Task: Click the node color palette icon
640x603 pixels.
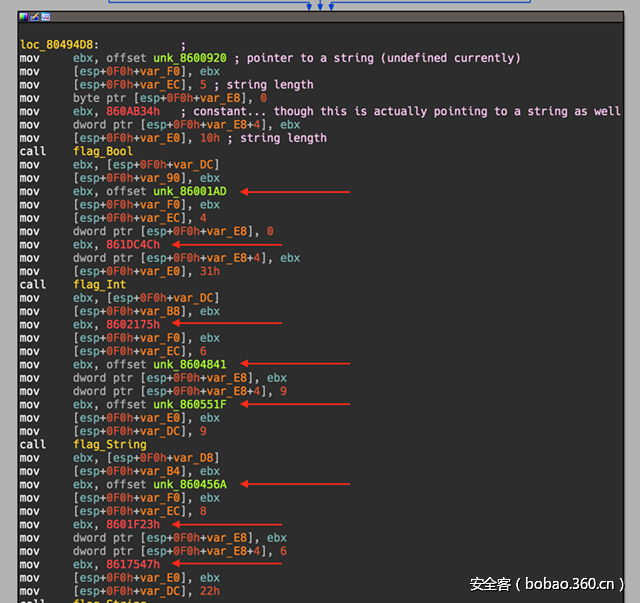Action: click(23, 18)
